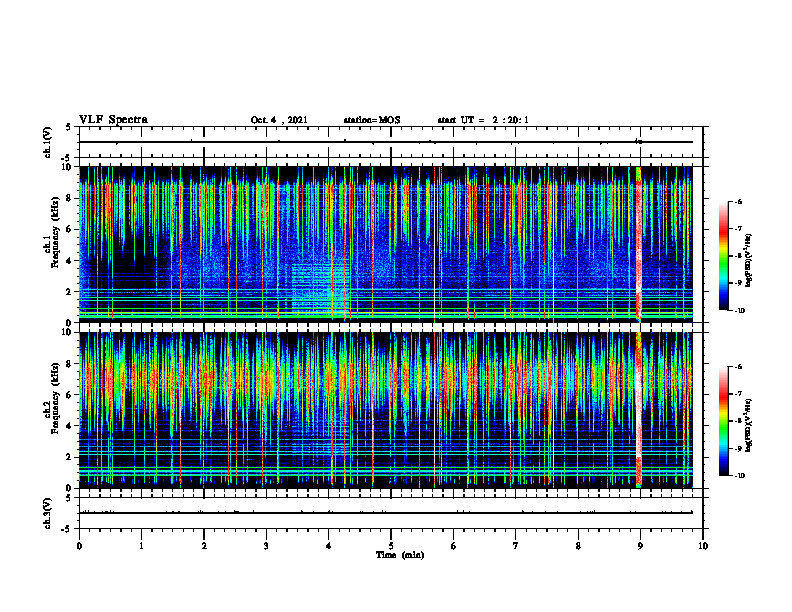The image size is (792, 612).
Task: Click the broadband burst near minute 9 in ch.1 spectrogram
Action: pyautogui.click(x=638, y=244)
